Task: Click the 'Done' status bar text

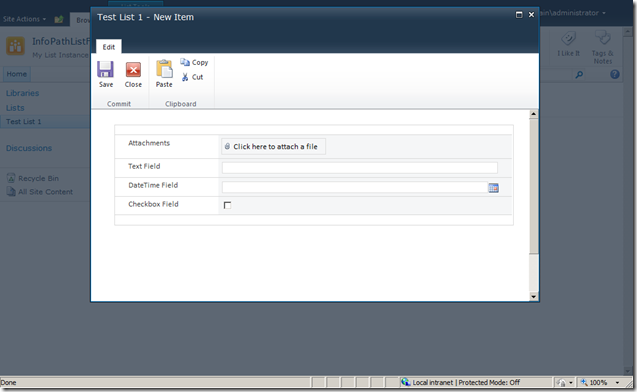Action: pos(8,382)
